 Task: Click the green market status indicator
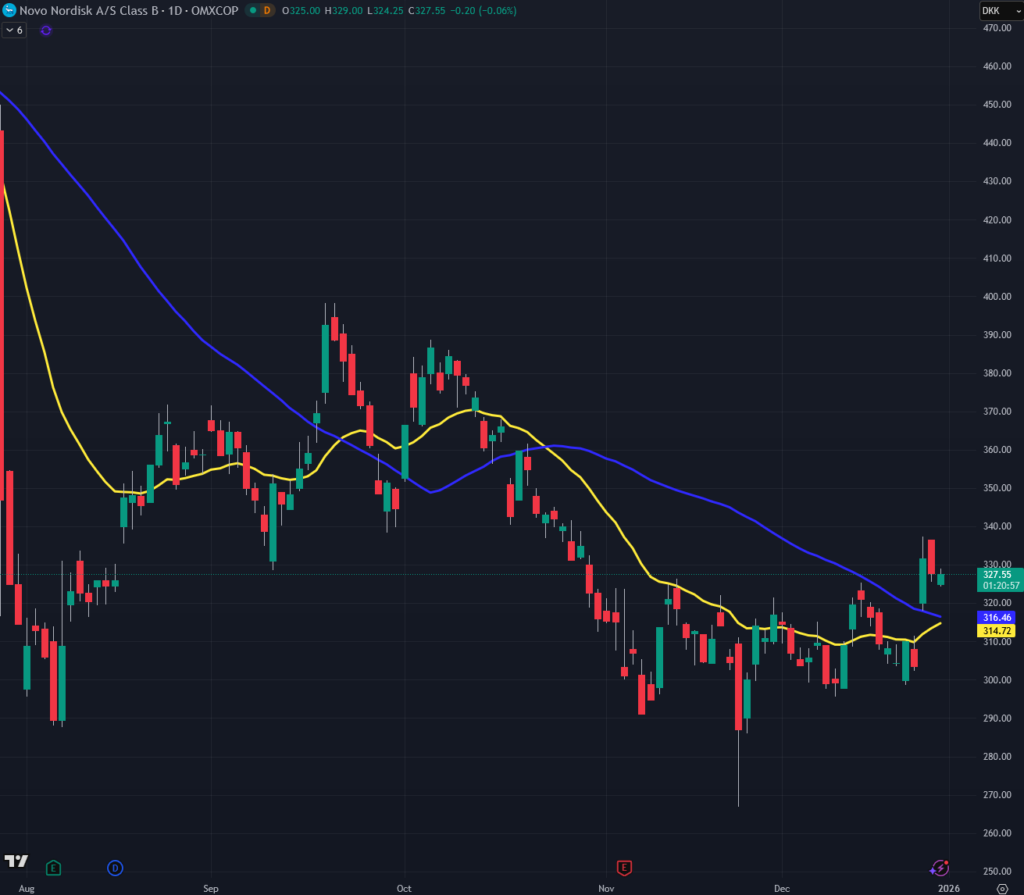tap(252, 10)
